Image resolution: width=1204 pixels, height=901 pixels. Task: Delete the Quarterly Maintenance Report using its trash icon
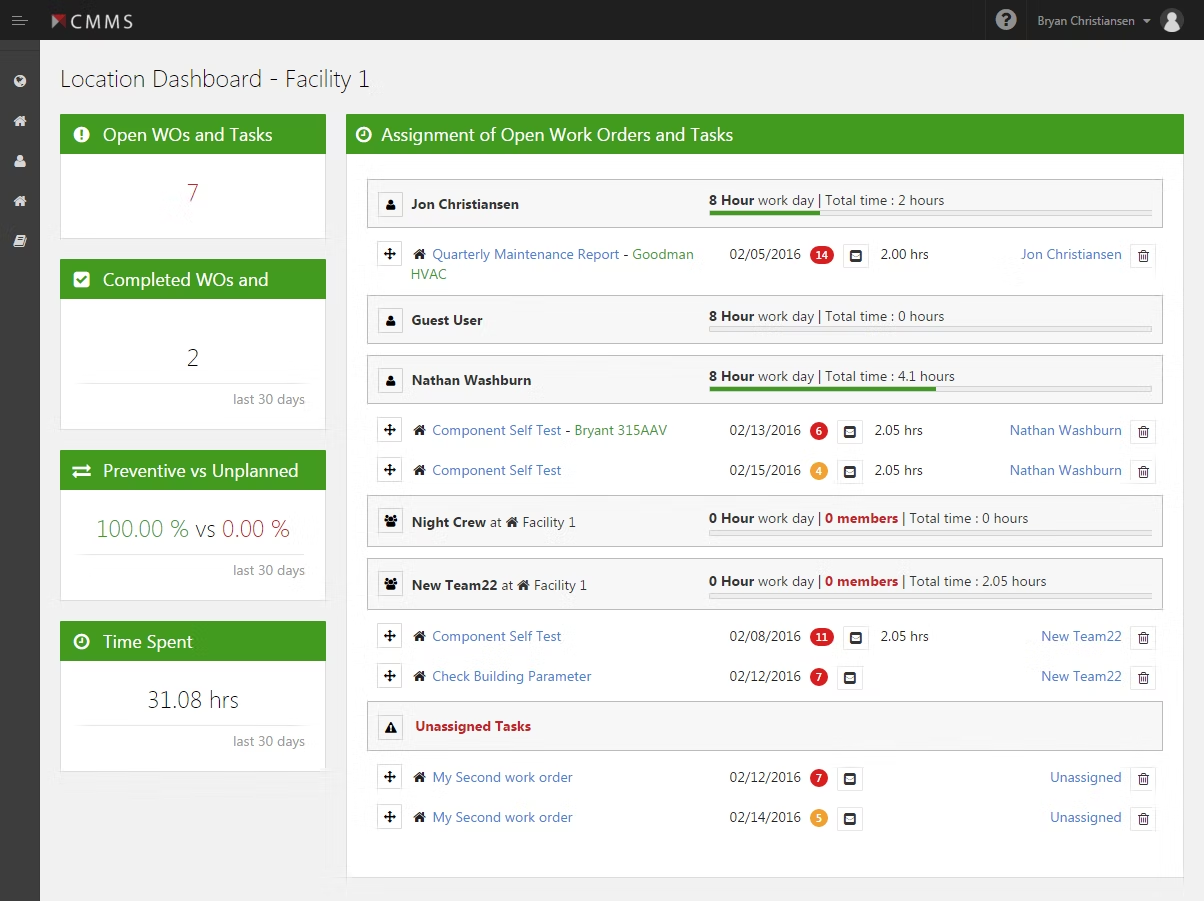(1142, 256)
